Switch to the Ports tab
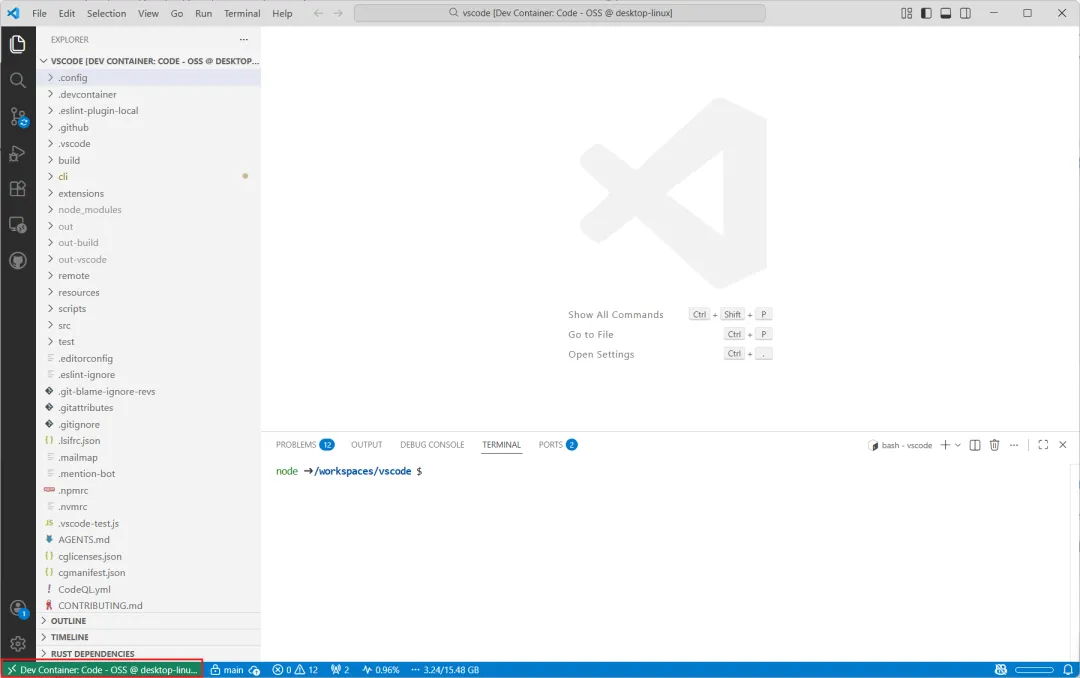The width and height of the screenshot is (1080, 678). [558, 445]
